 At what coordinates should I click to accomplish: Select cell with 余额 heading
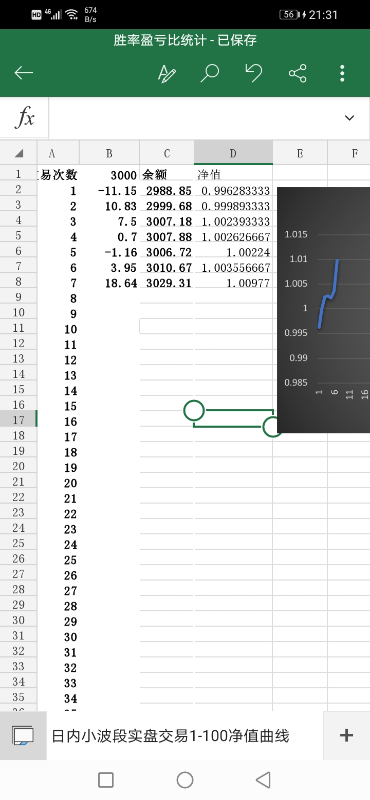coord(167,174)
